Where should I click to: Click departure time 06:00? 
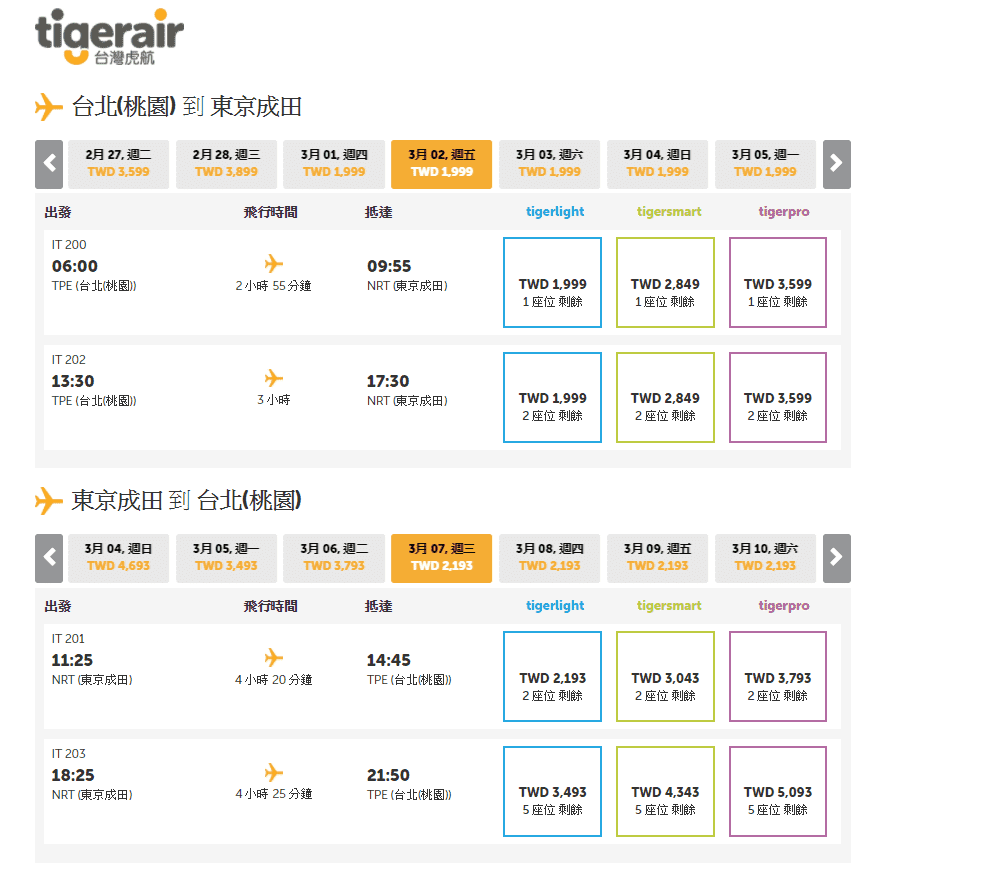pos(74,266)
